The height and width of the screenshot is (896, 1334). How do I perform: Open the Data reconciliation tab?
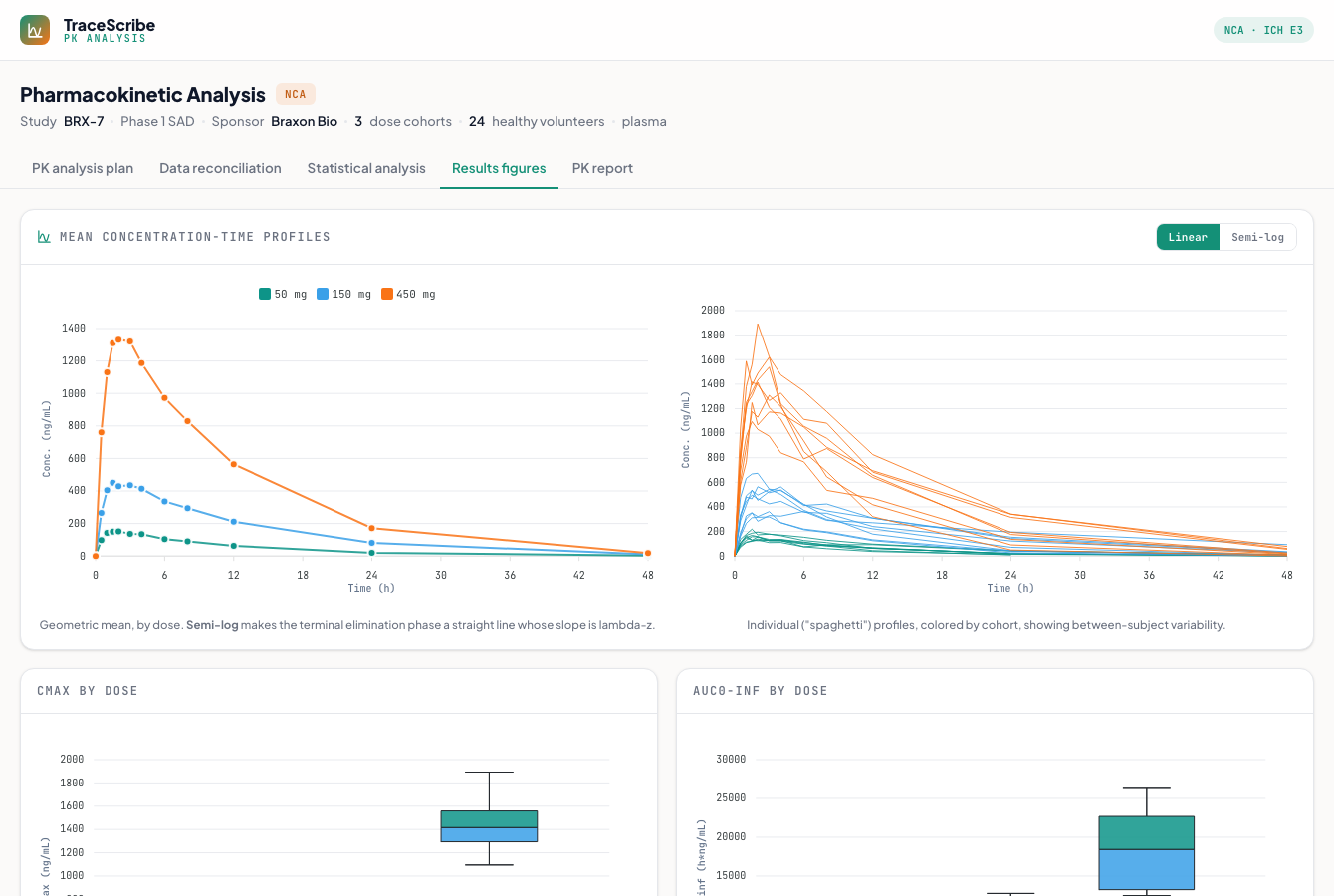coord(220,168)
